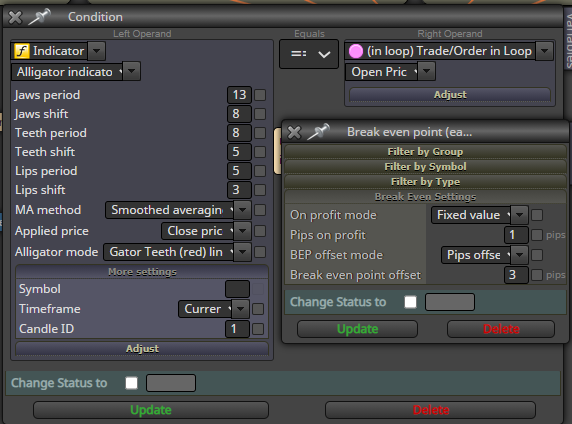
Task: Click Update in Break even point panel
Action: tap(357, 329)
